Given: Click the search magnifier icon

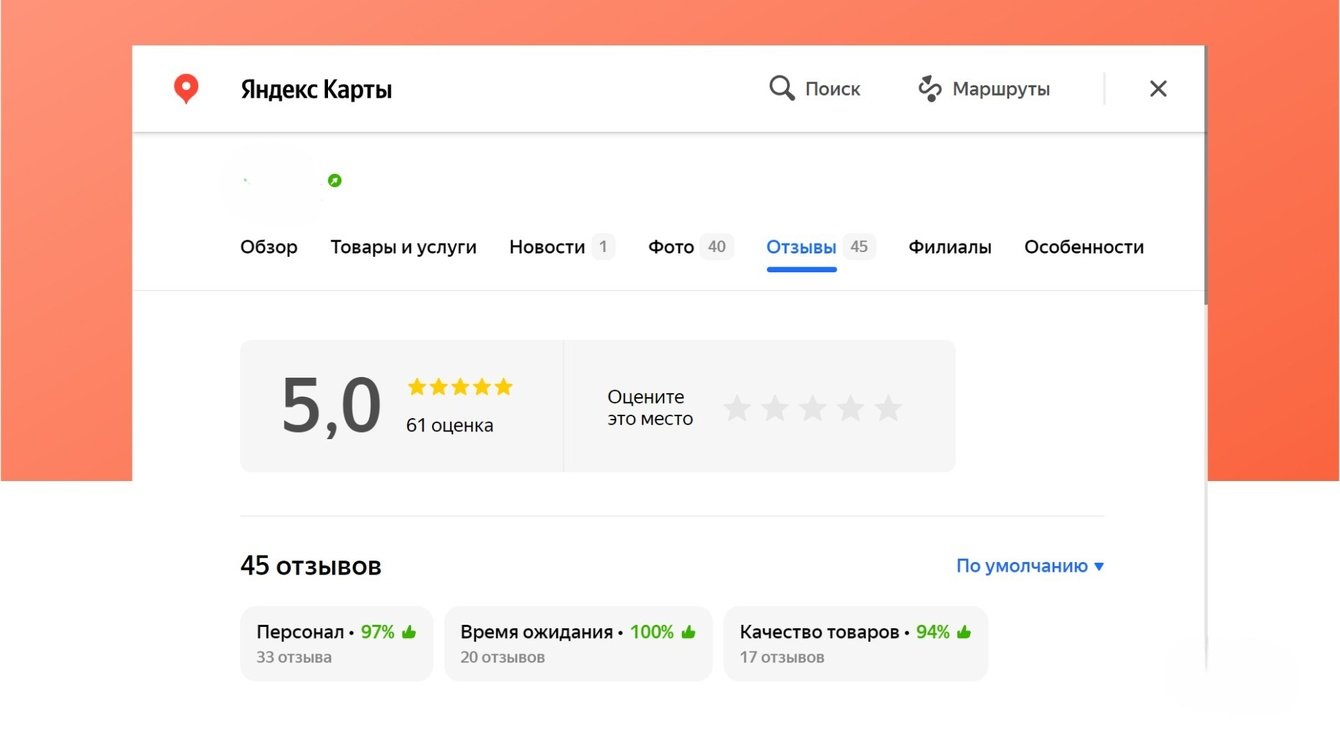Looking at the screenshot, I should (781, 88).
